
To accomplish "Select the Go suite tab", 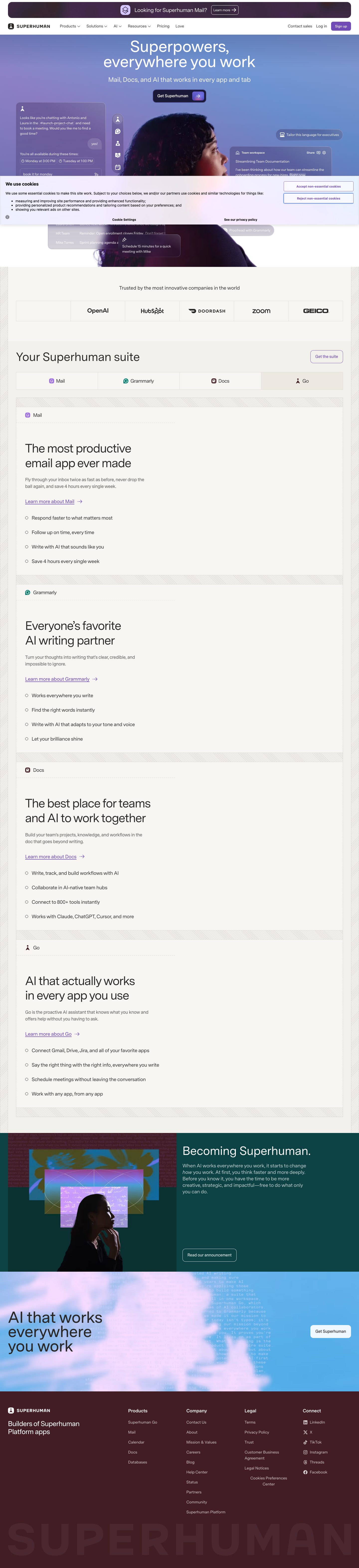I will [x=302, y=381].
